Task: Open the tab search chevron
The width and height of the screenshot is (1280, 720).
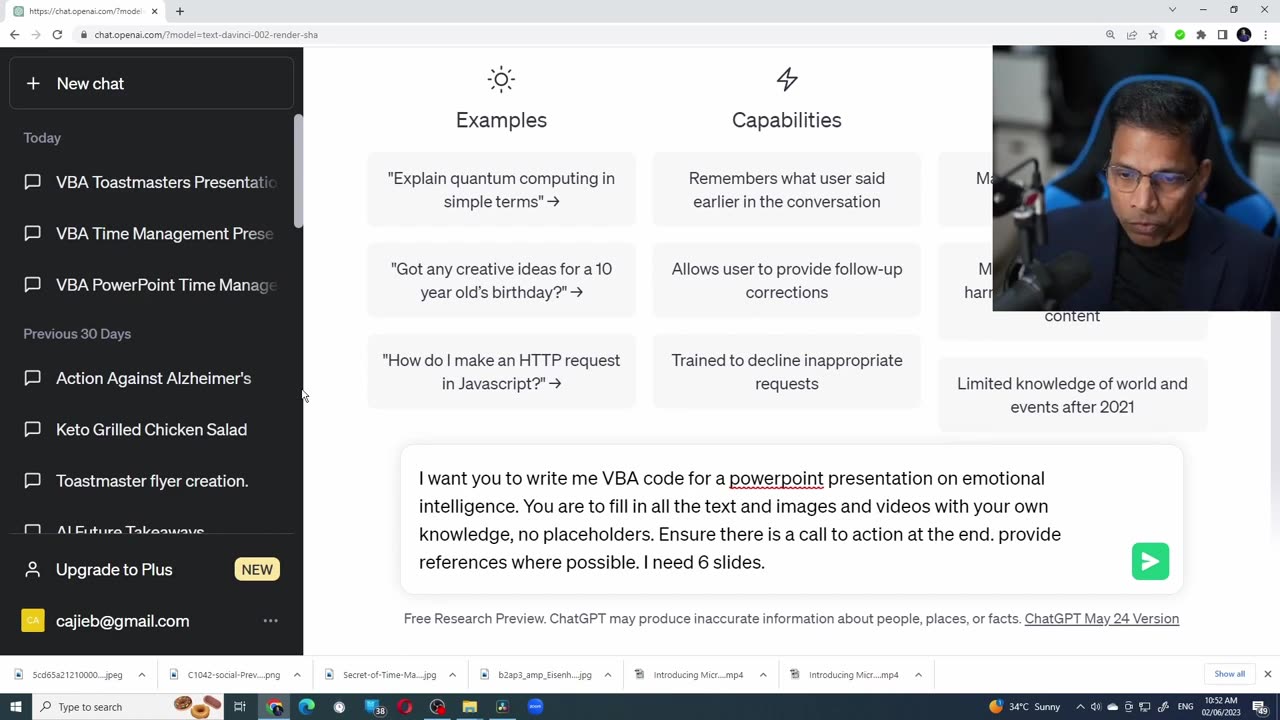Action: click(1172, 10)
